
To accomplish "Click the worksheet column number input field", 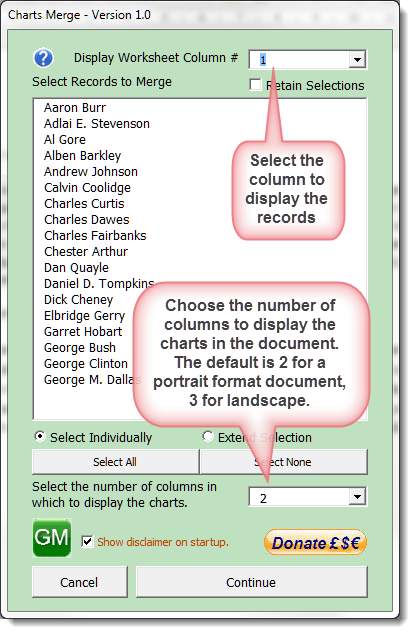I will [x=299, y=59].
